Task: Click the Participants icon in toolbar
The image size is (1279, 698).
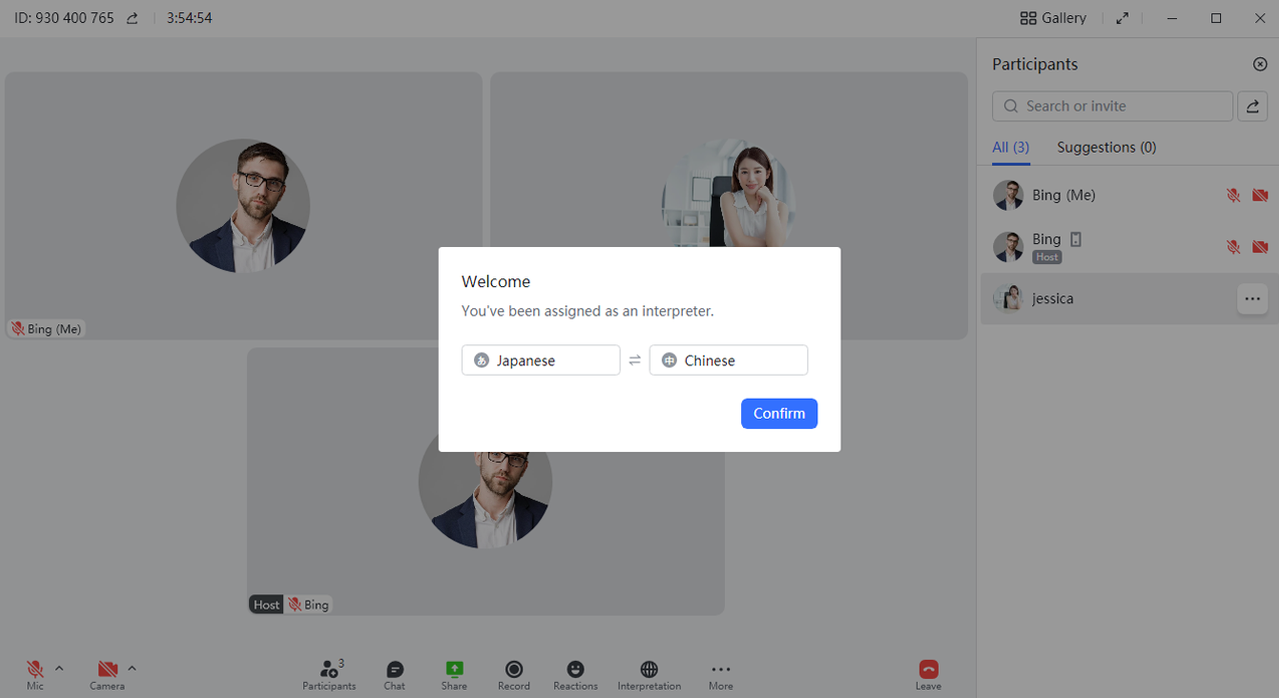Action: pos(329,670)
